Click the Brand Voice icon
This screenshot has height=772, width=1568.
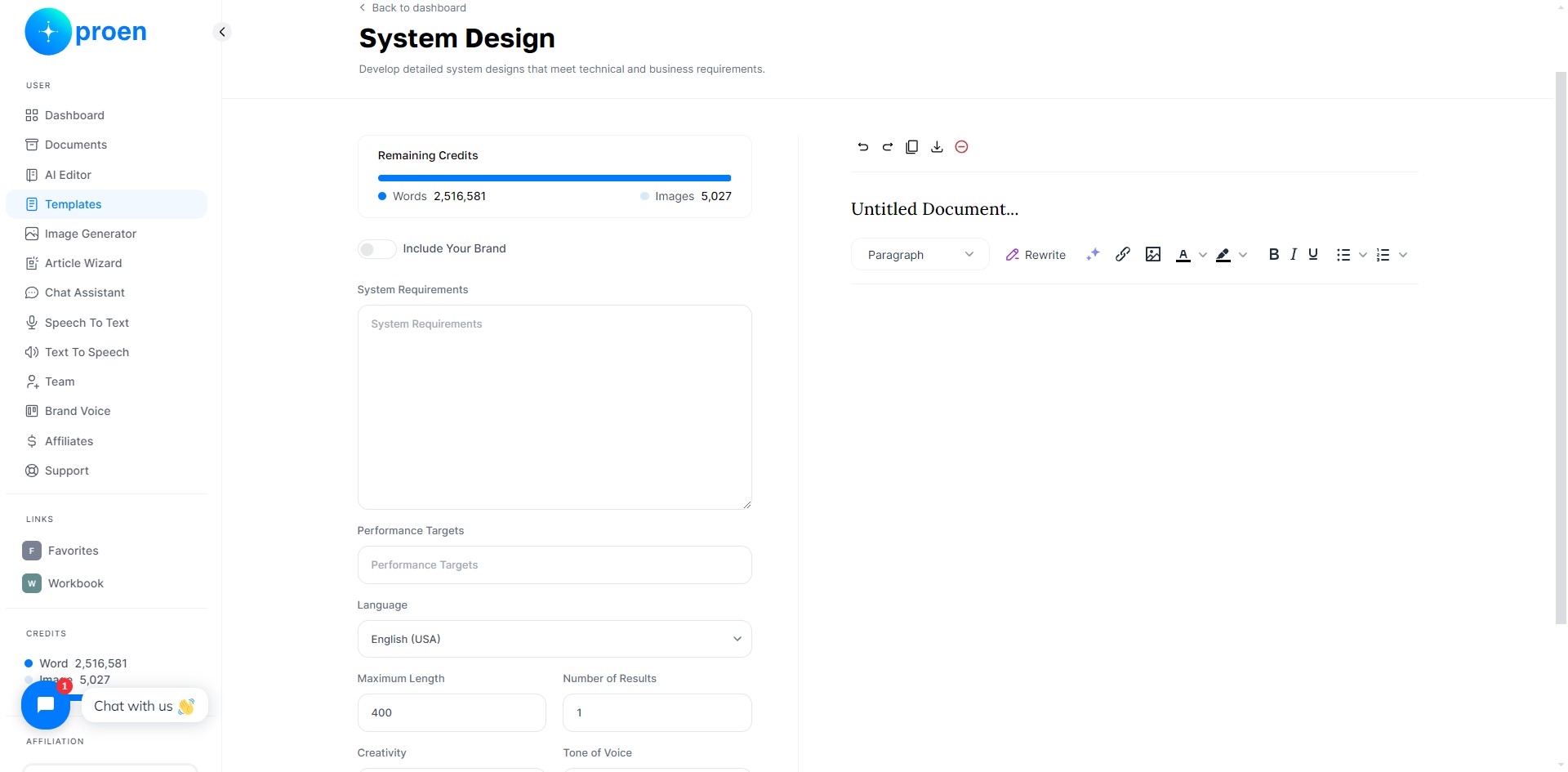(x=32, y=411)
